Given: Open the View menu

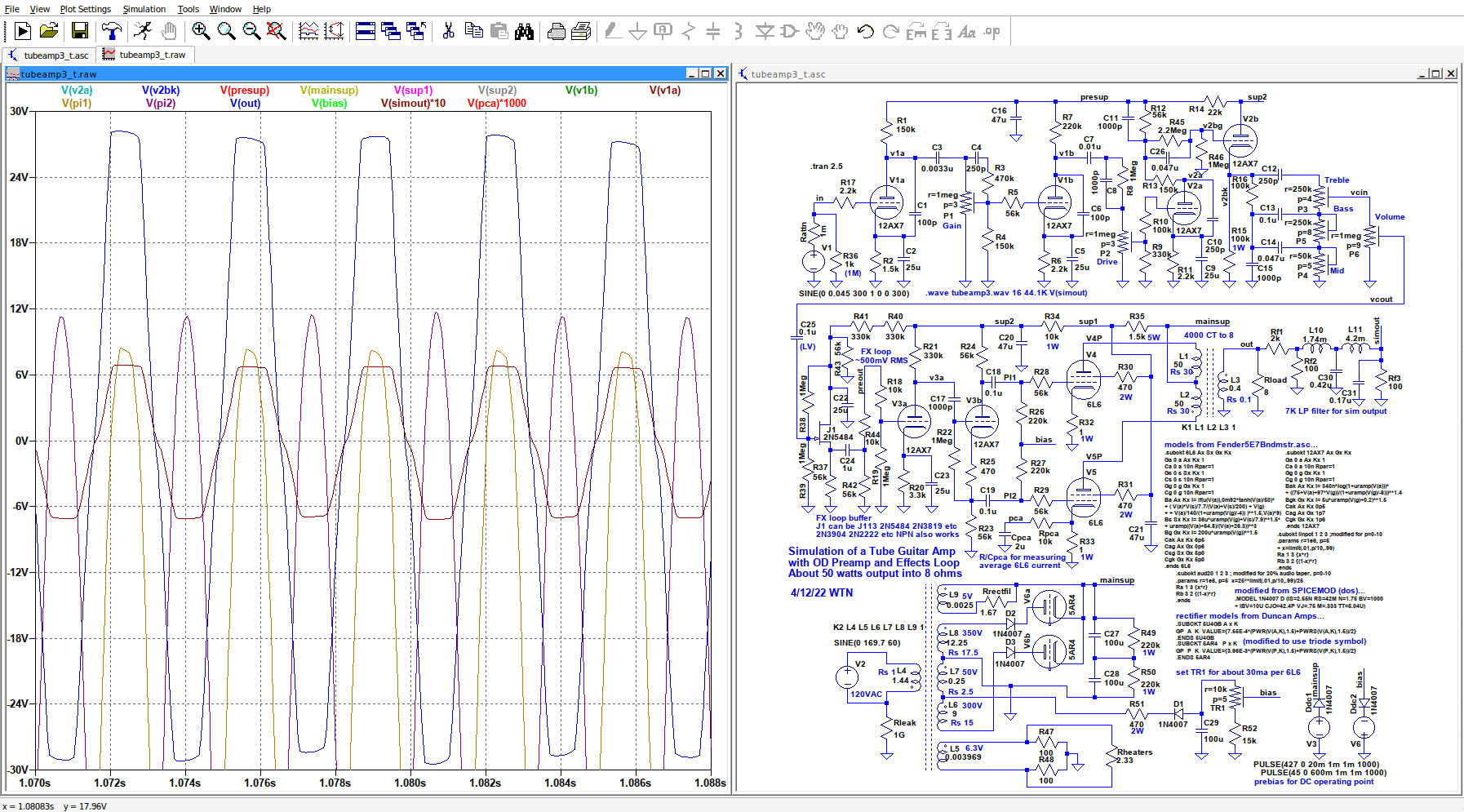Looking at the screenshot, I should click(x=40, y=9).
